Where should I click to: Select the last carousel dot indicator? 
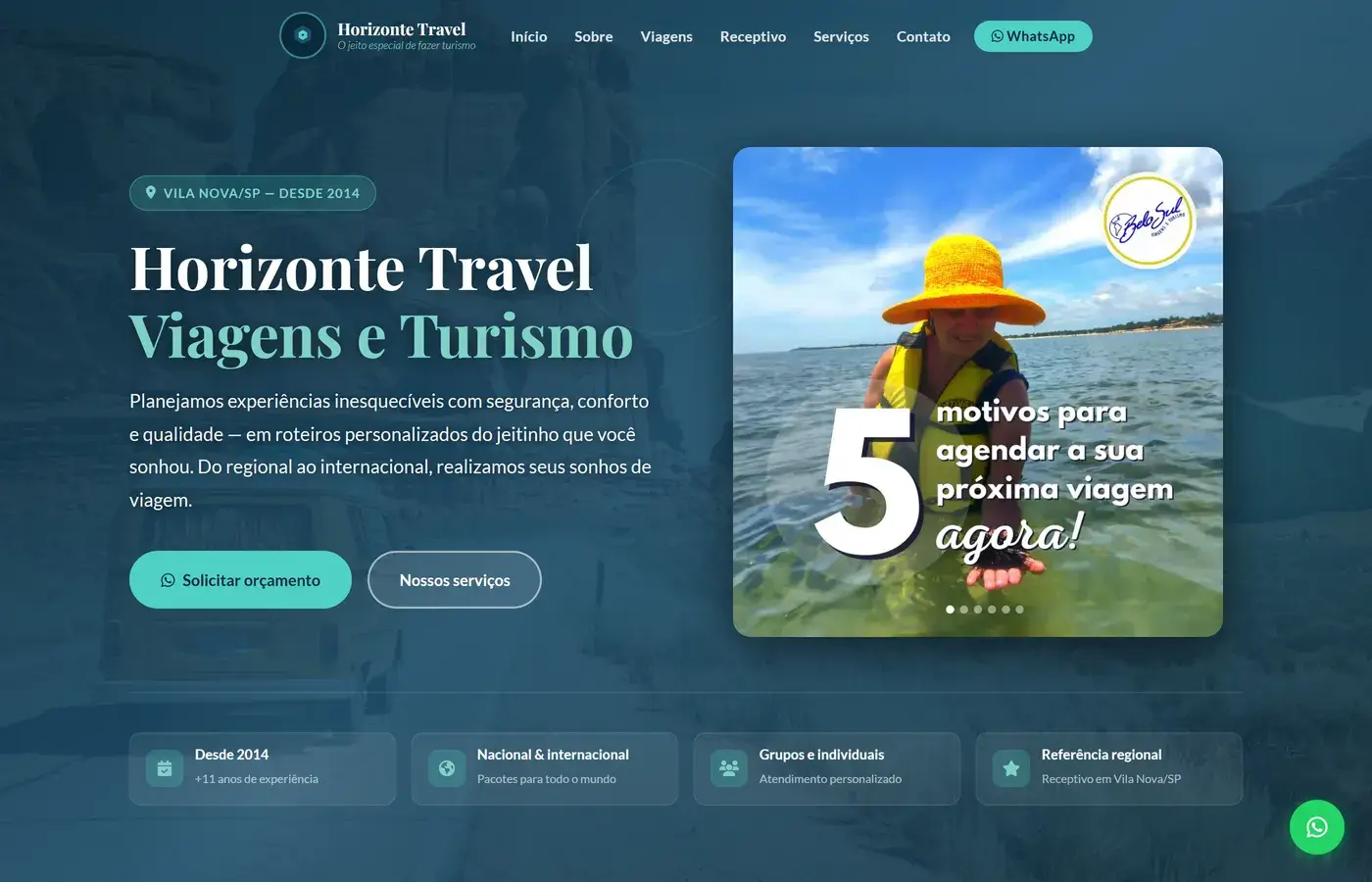tap(1019, 610)
